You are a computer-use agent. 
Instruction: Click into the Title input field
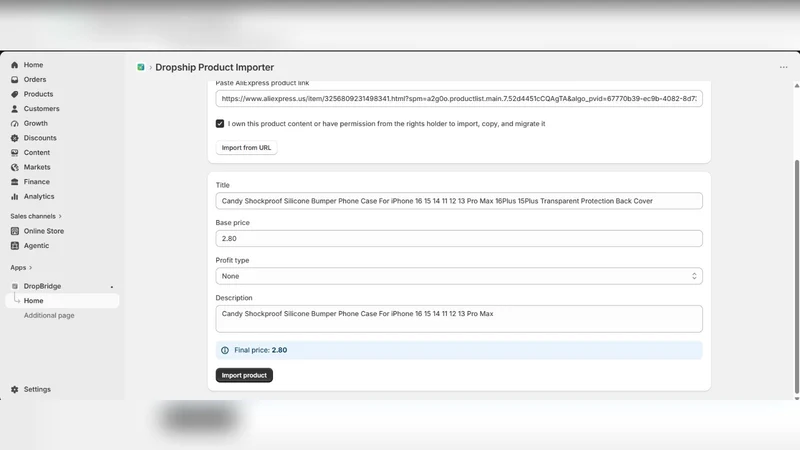[459, 201]
